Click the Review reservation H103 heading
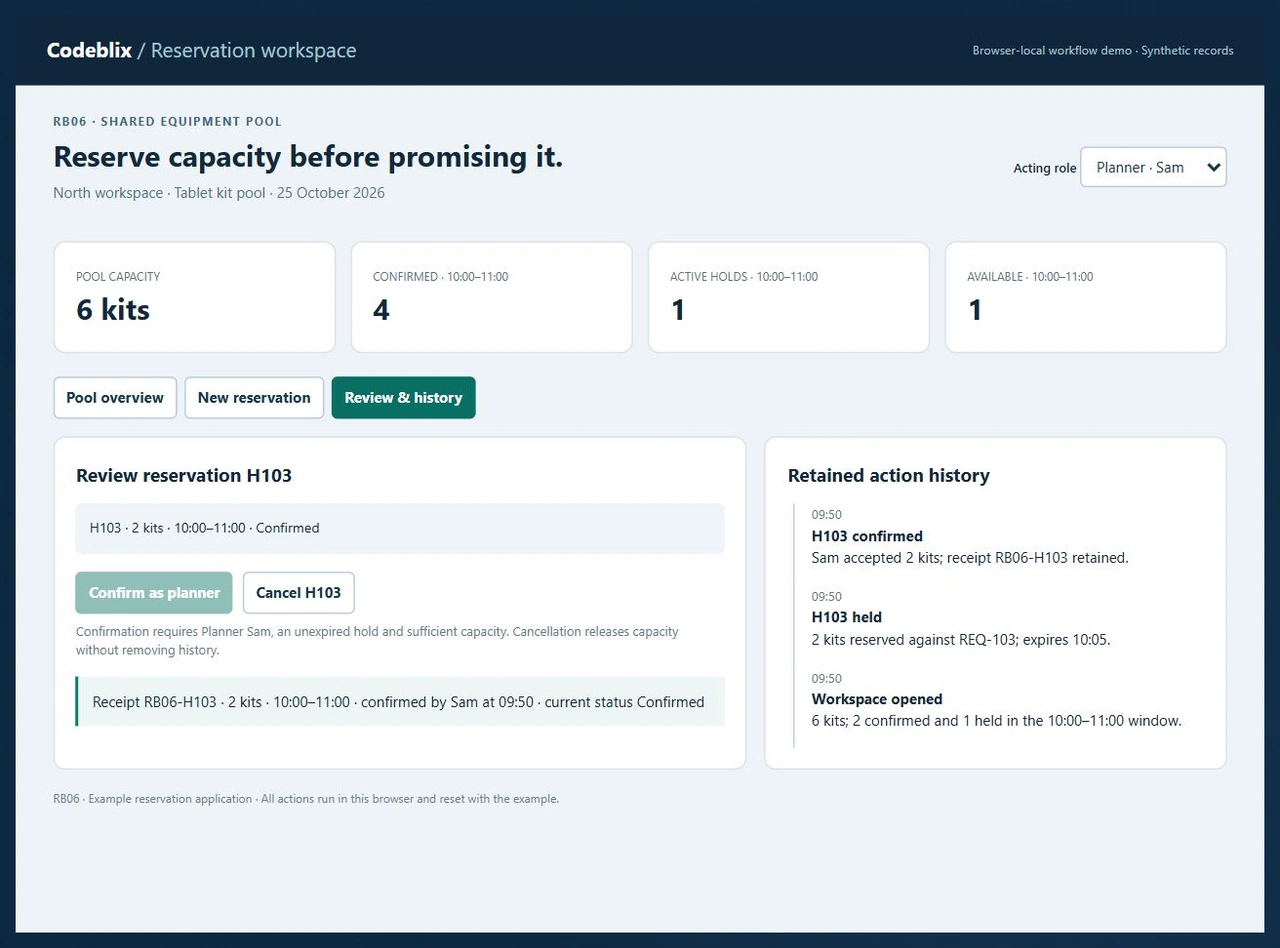The width and height of the screenshot is (1280, 948). pos(184,475)
